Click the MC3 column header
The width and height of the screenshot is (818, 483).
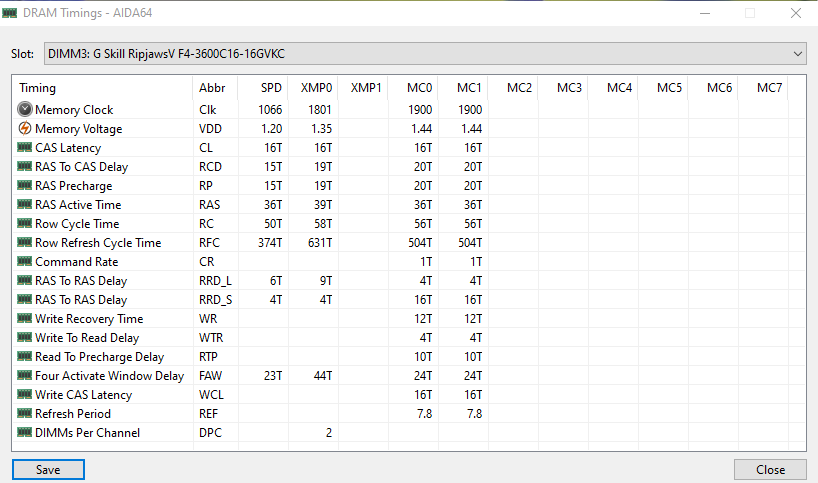point(563,88)
